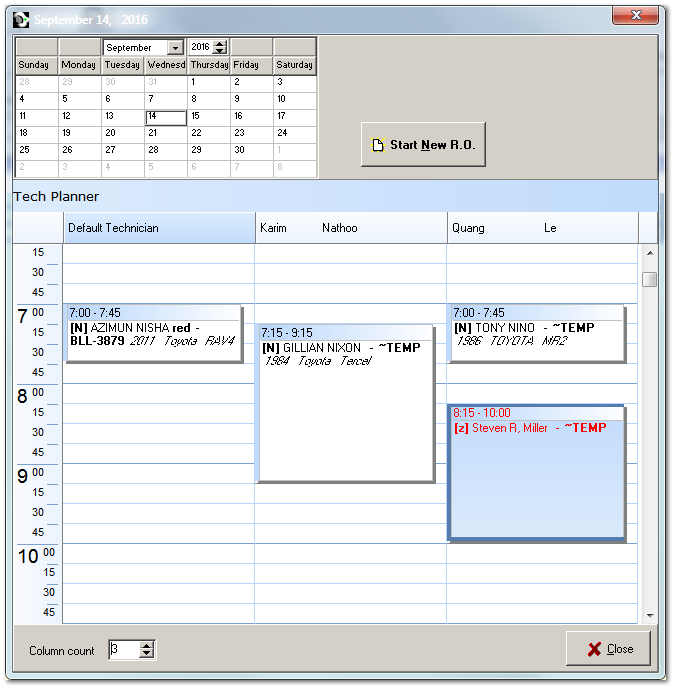The height and width of the screenshot is (689, 675).
Task: Select September 28 in the calendar
Action: [166, 151]
